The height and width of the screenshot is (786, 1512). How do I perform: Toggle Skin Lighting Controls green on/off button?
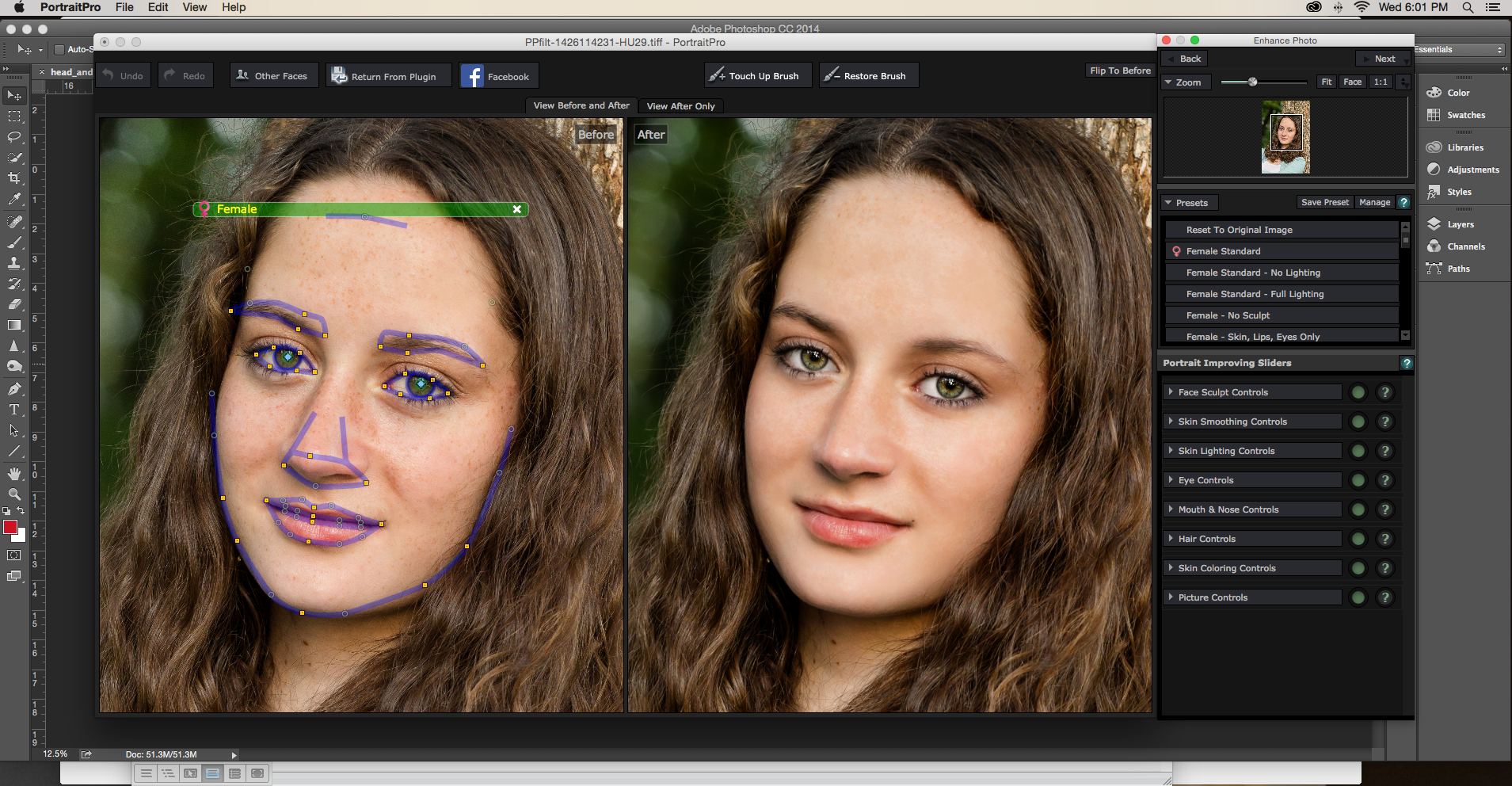(1358, 451)
